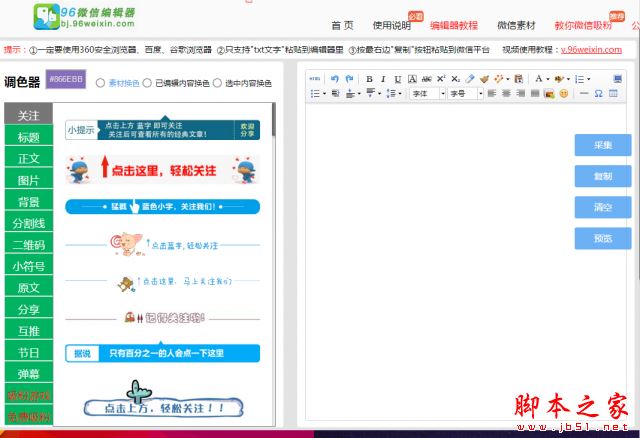
Task: Apply the font border icon
Action: (412, 79)
